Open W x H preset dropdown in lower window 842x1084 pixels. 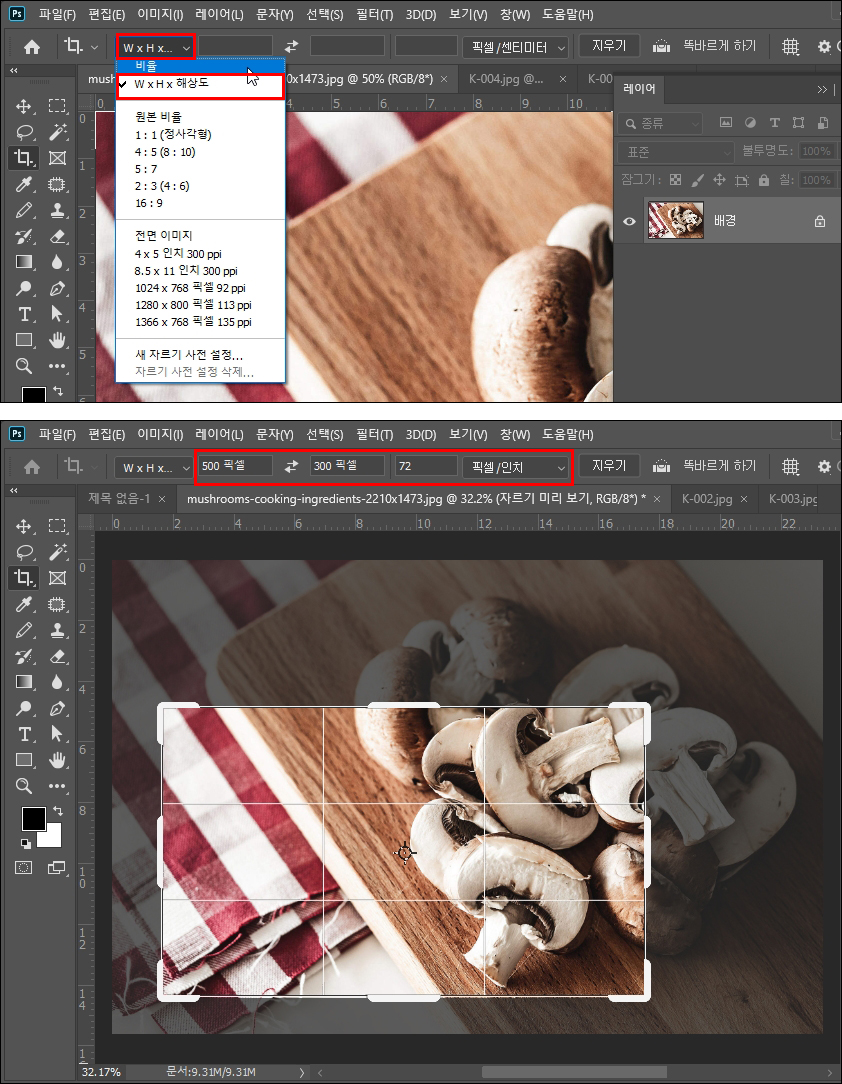(153, 467)
